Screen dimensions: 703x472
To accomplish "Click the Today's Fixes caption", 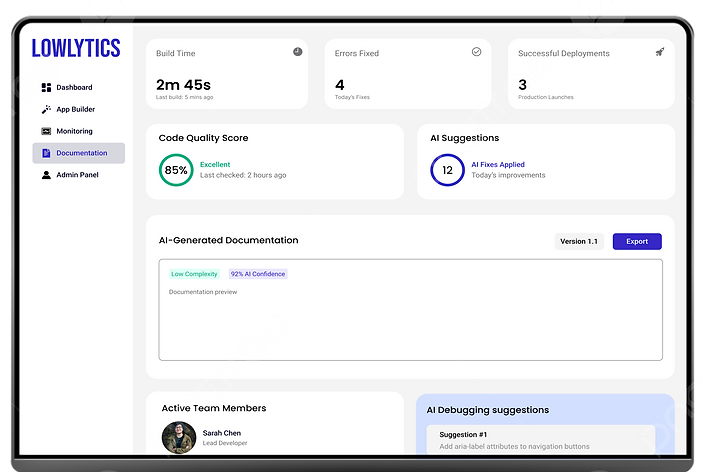I will coord(352,97).
